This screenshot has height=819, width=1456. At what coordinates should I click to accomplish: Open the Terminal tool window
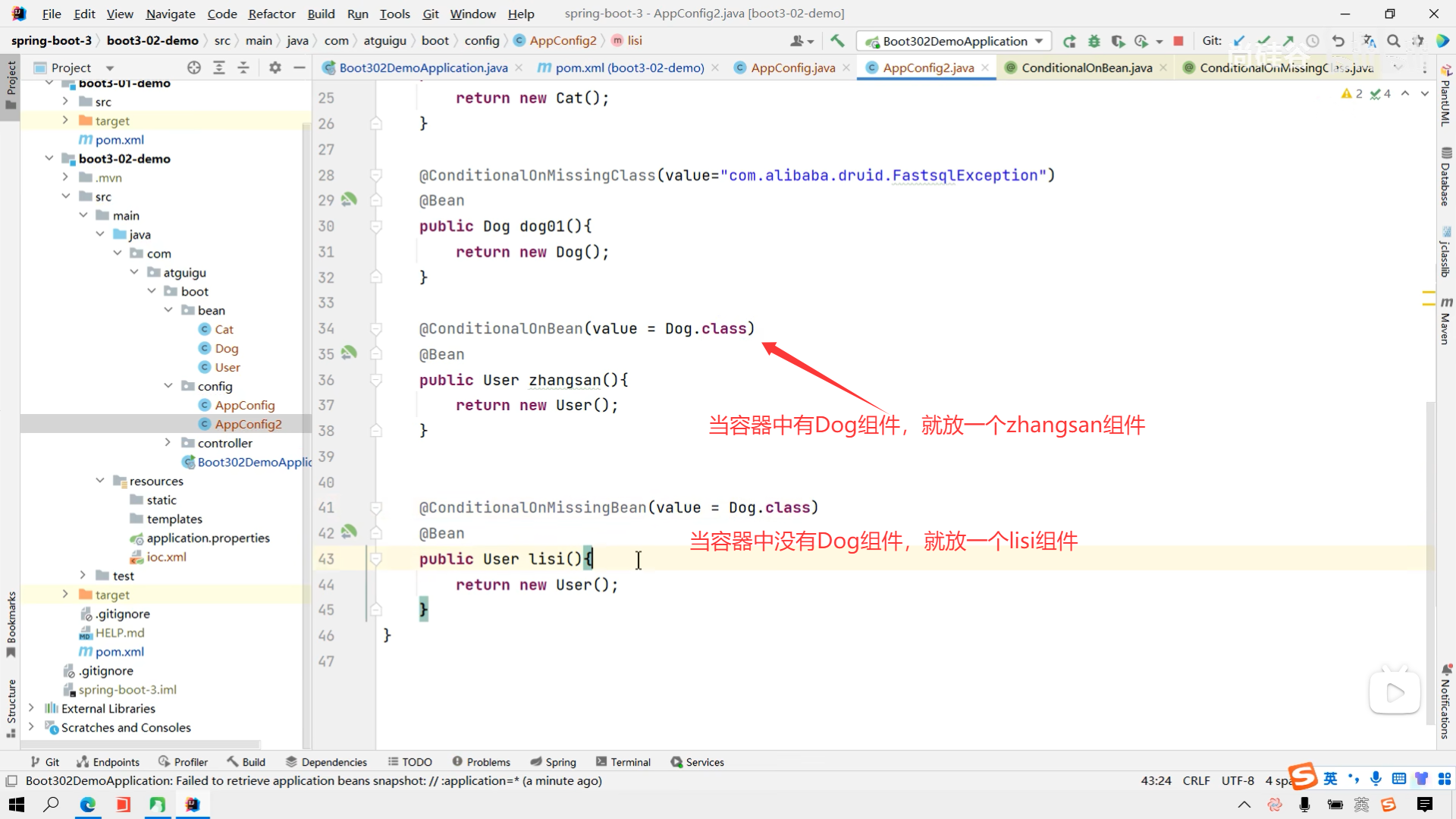tap(623, 762)
